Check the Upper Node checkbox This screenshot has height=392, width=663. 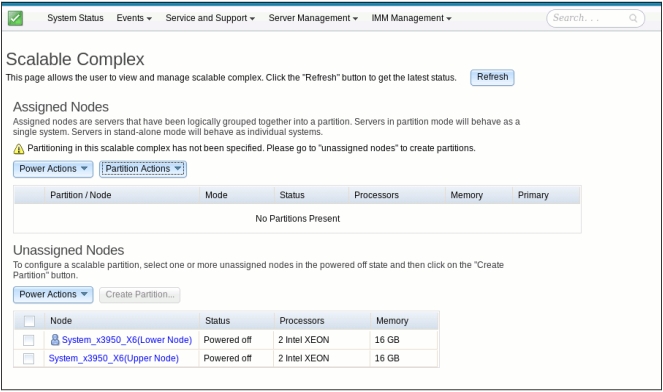pyautogui.click(x=28, y=359)
